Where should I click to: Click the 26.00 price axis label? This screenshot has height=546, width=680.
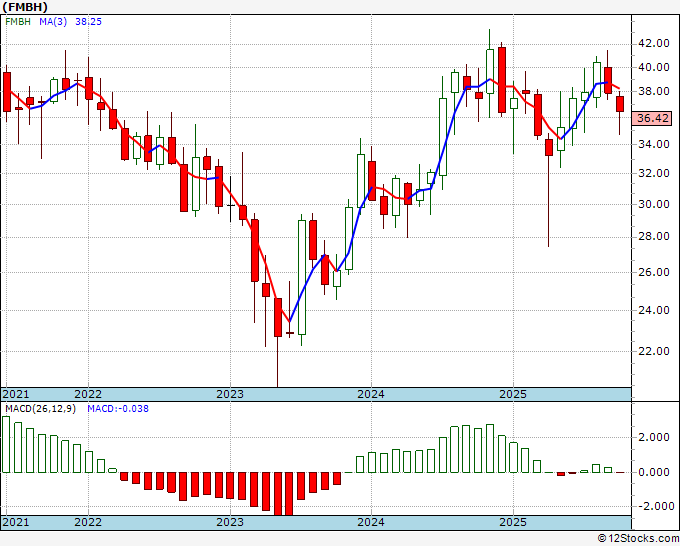click(653, 272)
